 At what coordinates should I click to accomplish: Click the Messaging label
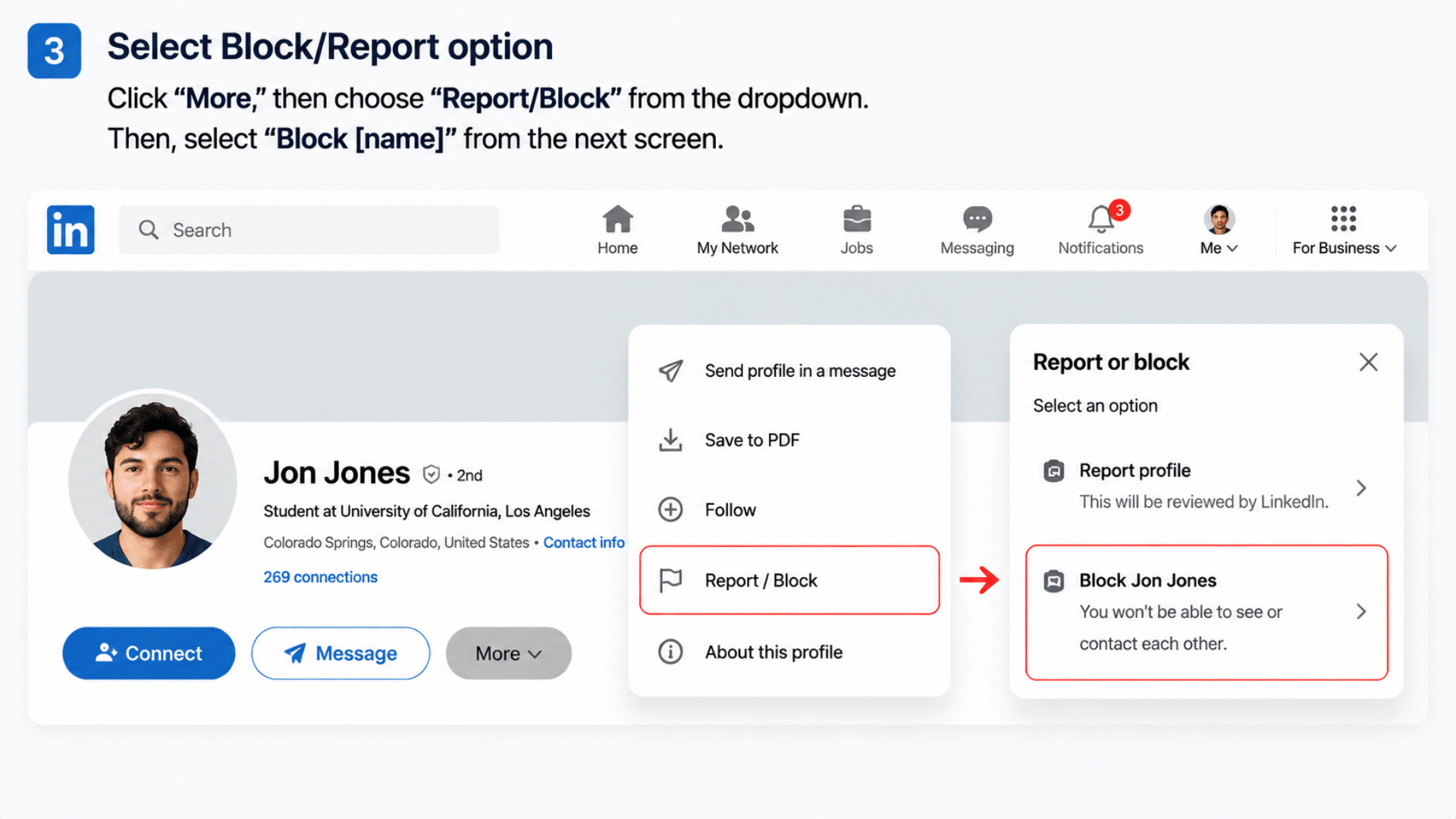point(977,248)
